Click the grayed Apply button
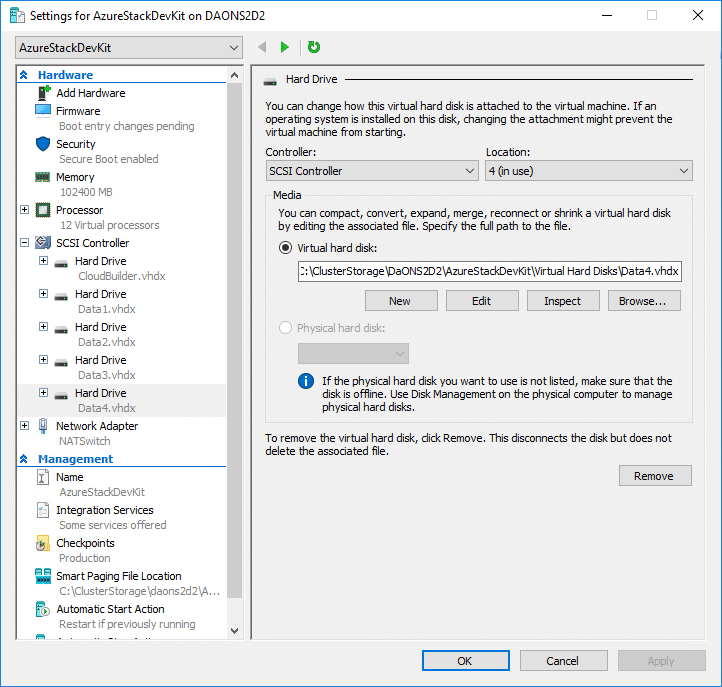The image size is (722, 687). click(x=661, y=661)
